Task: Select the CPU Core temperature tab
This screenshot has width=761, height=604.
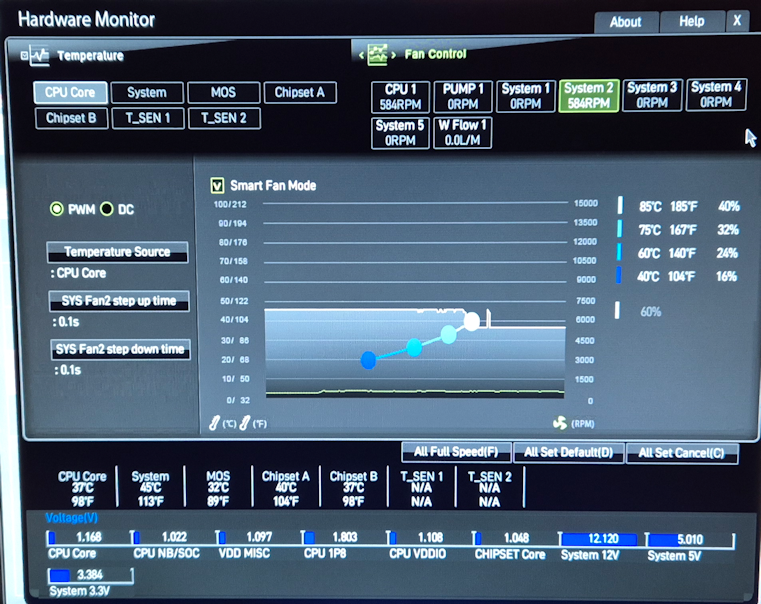Action: pyautogui.click(x=70, y=92)
